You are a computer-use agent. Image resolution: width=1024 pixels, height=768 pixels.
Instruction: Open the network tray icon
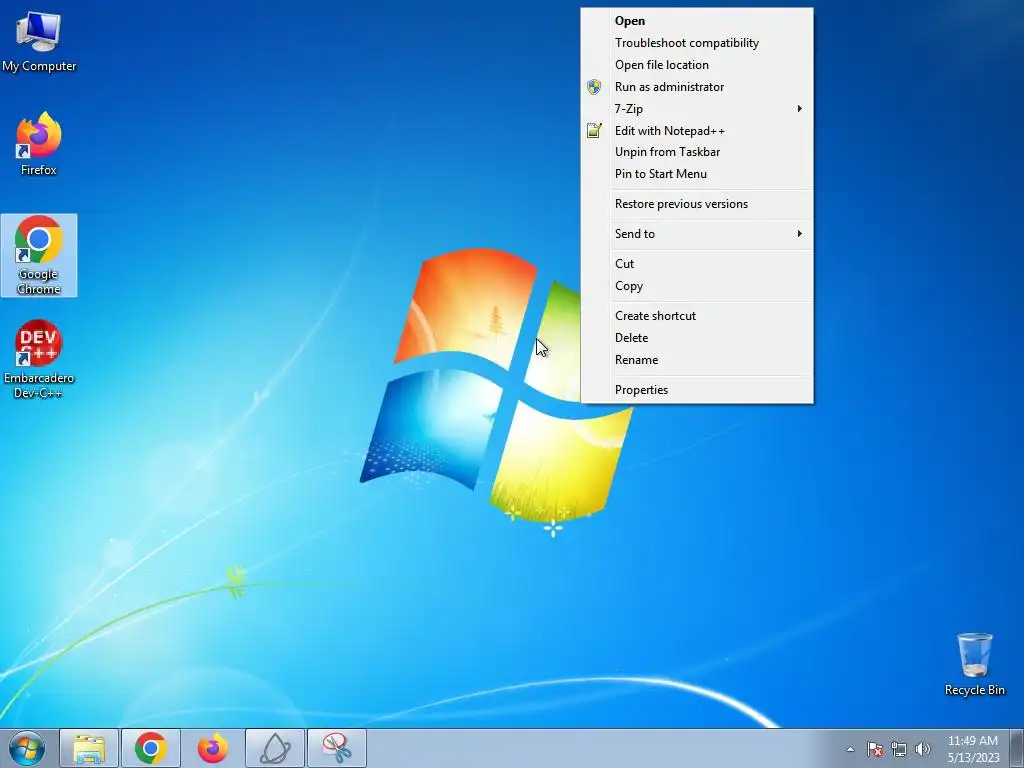(899, 749)
